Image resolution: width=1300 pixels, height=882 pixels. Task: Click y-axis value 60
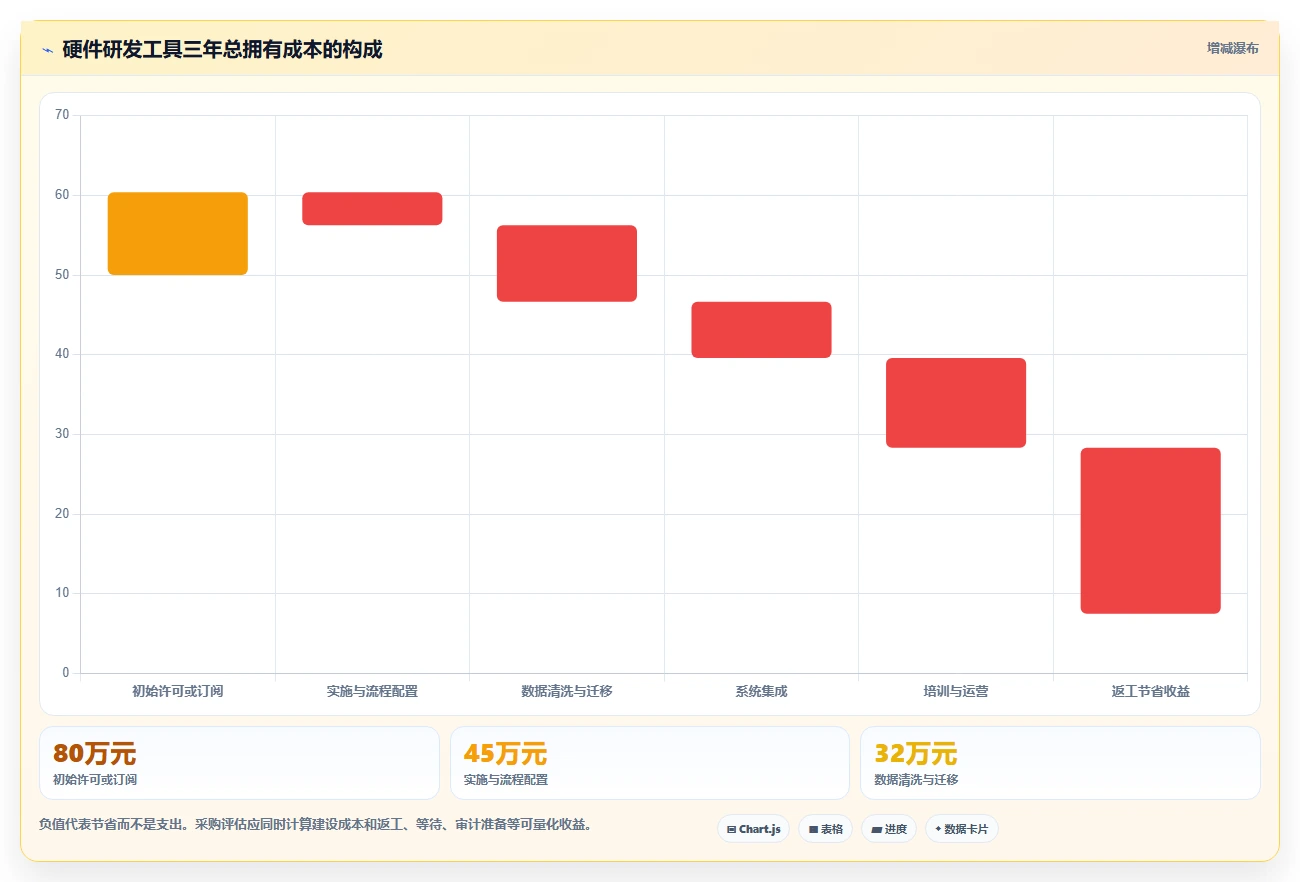point(62,195)
